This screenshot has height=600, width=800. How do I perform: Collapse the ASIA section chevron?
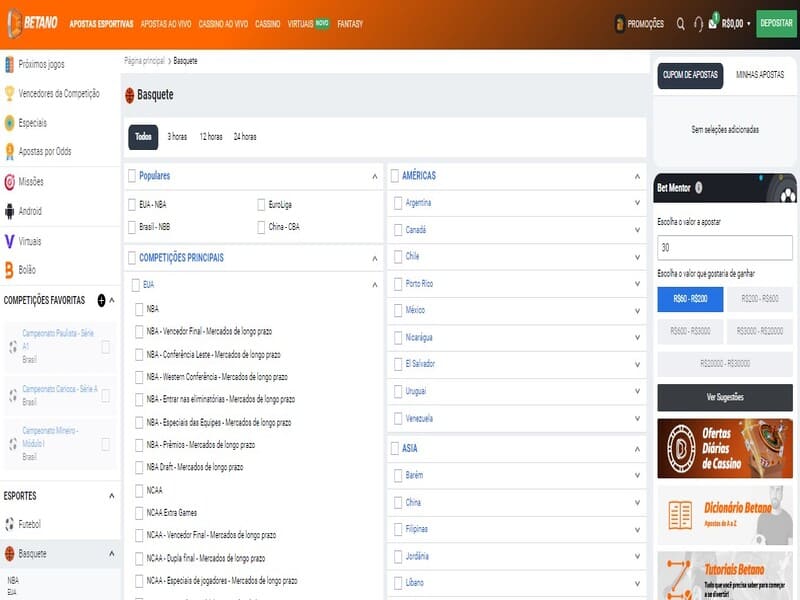coord(637,449)
